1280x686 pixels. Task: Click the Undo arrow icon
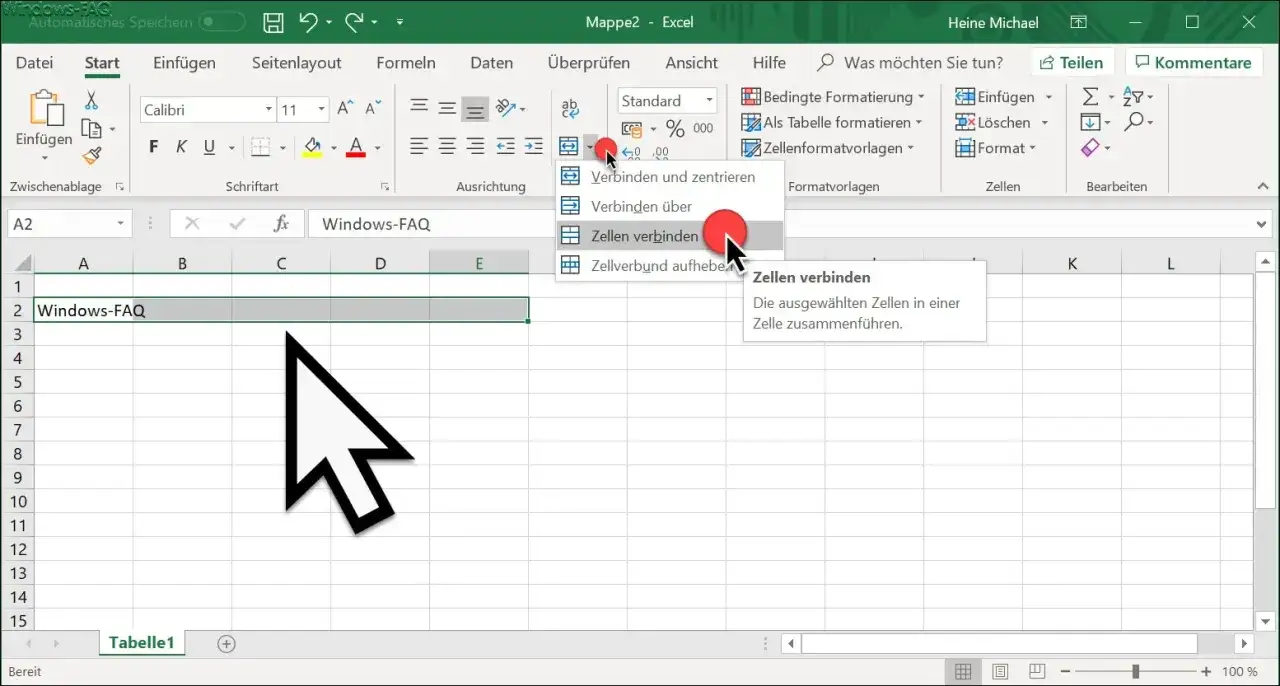pos(307,21)
